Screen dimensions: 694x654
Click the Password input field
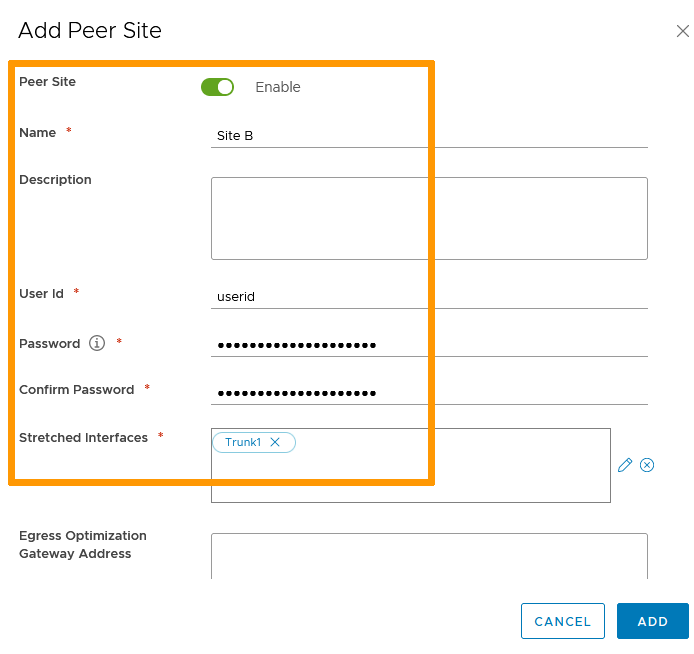pos(429,345)
